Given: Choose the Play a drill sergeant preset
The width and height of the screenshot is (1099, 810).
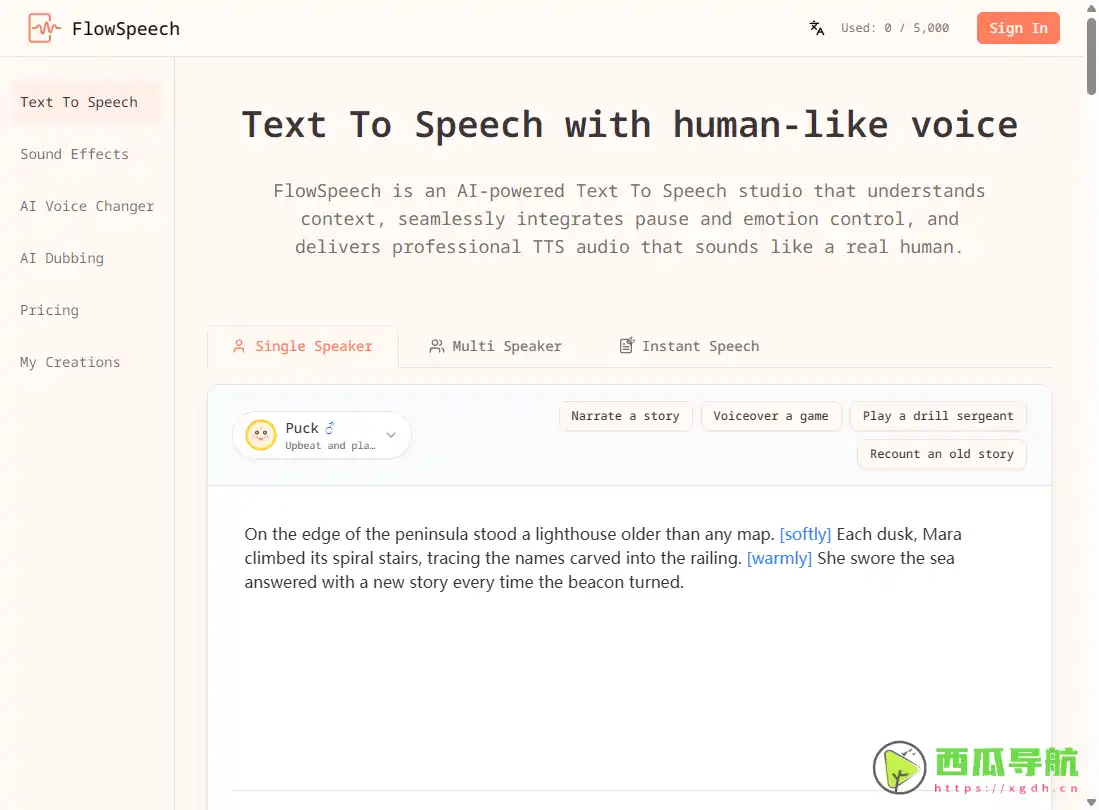Looking at the screenshot, I should 938,416.
